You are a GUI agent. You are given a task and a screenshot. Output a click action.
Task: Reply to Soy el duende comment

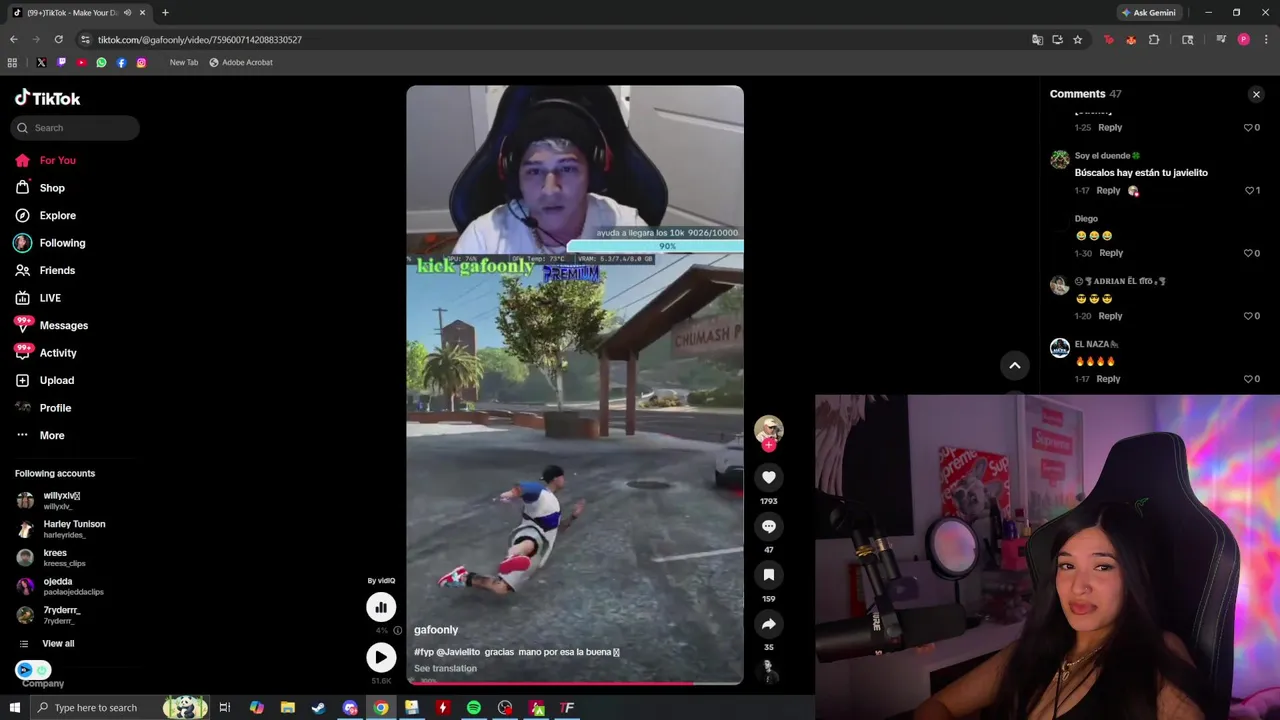[x=1108, y=190]
